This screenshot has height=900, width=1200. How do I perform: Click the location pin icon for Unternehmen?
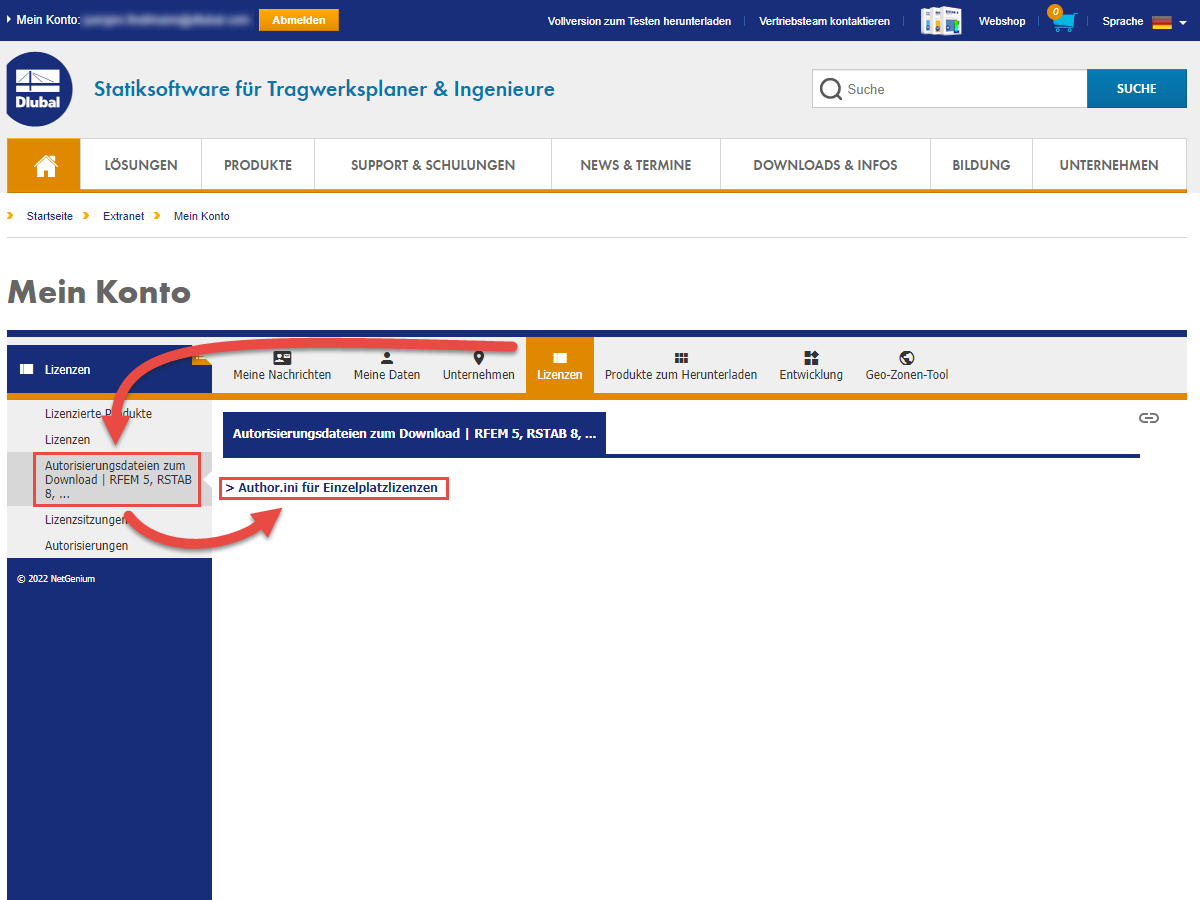pyautogui.click(x=478, y=356)
